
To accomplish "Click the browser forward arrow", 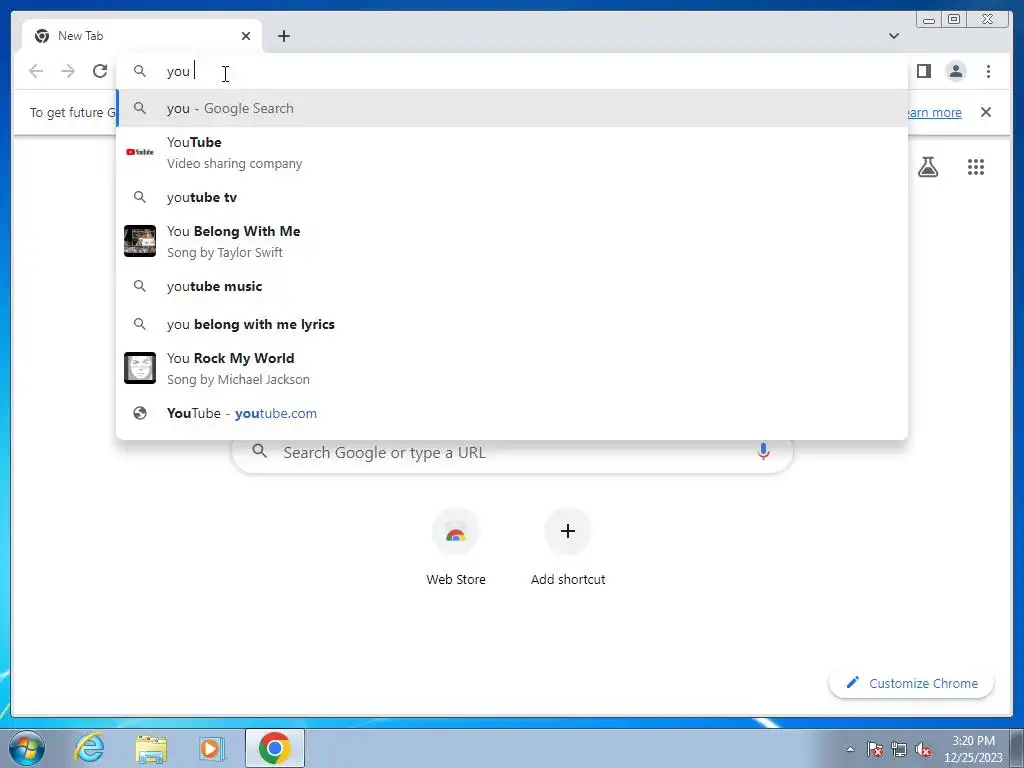I will pos(68,71).
